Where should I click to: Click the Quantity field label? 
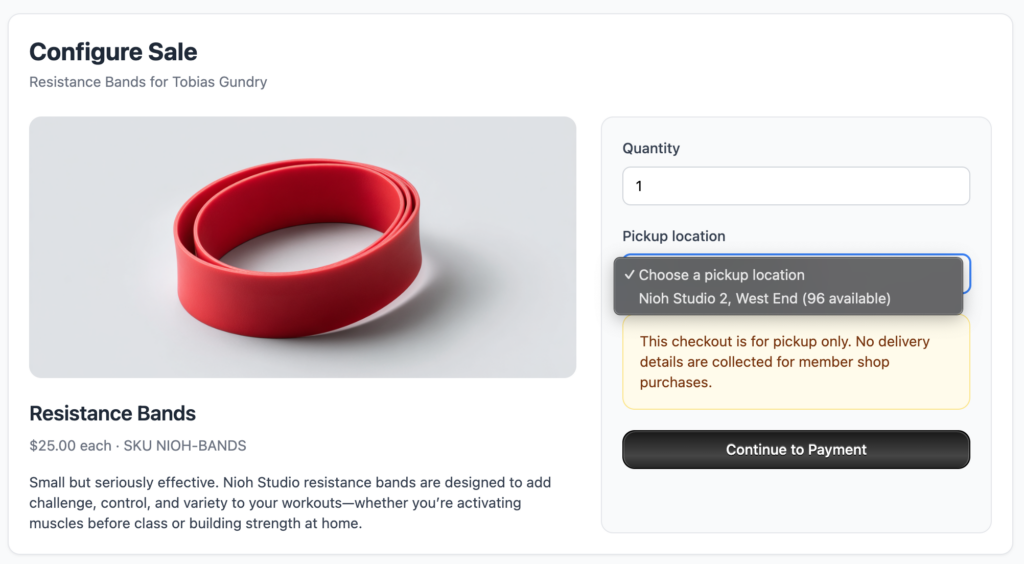click(651, 148)
